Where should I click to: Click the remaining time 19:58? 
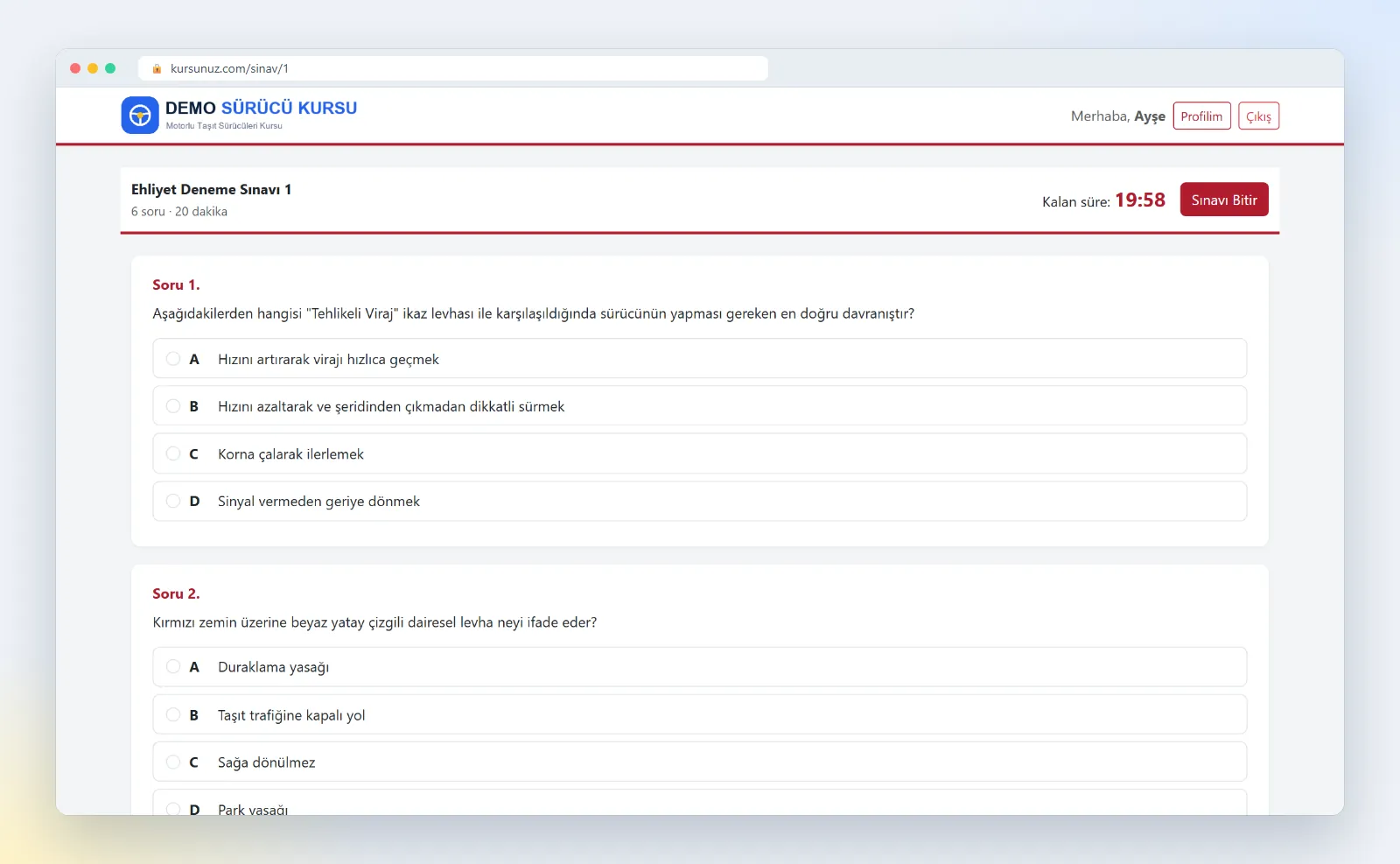pos(1140,200)
